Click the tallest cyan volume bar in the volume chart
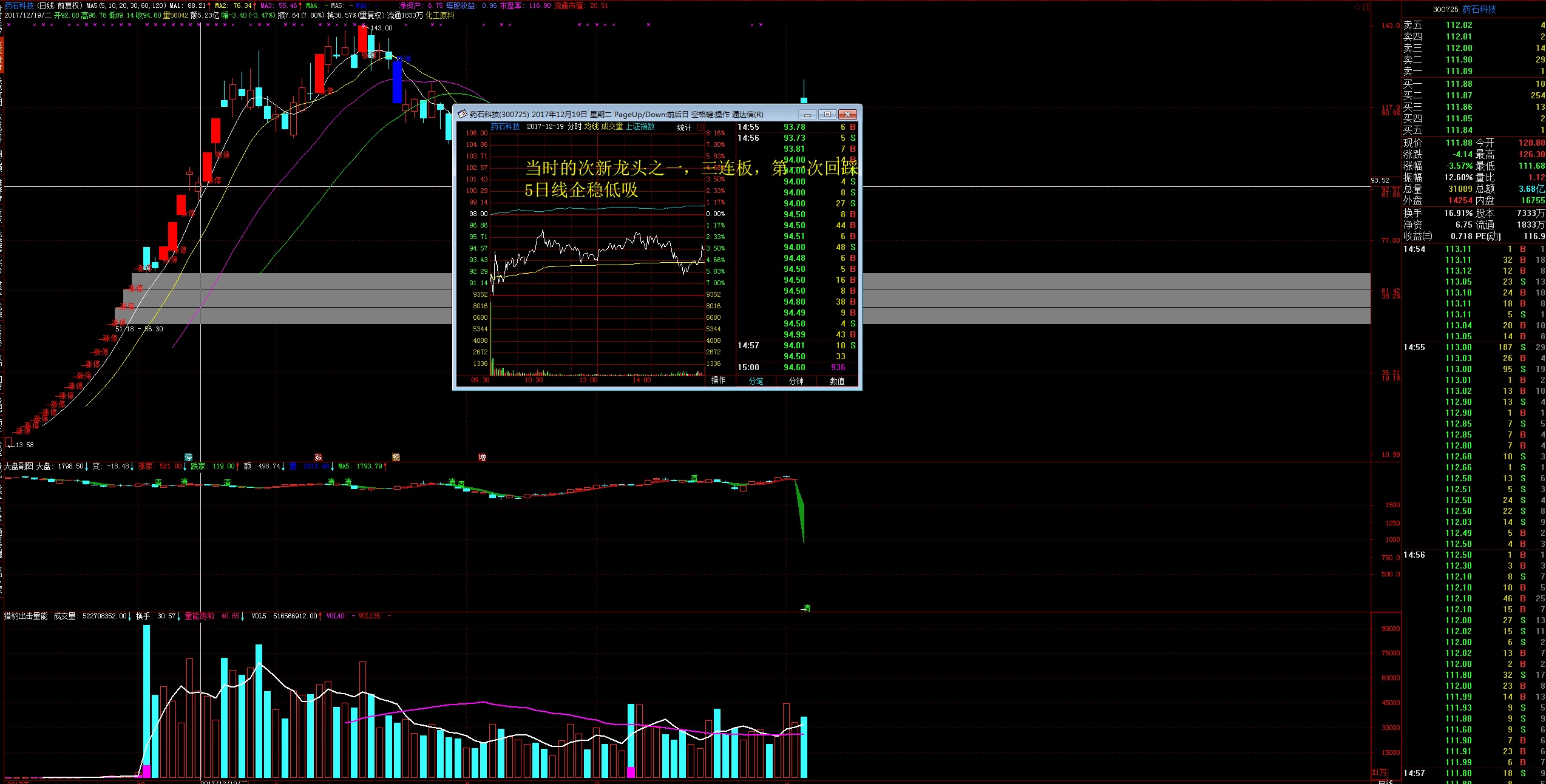1546x784 pixels. pos(146,701)
